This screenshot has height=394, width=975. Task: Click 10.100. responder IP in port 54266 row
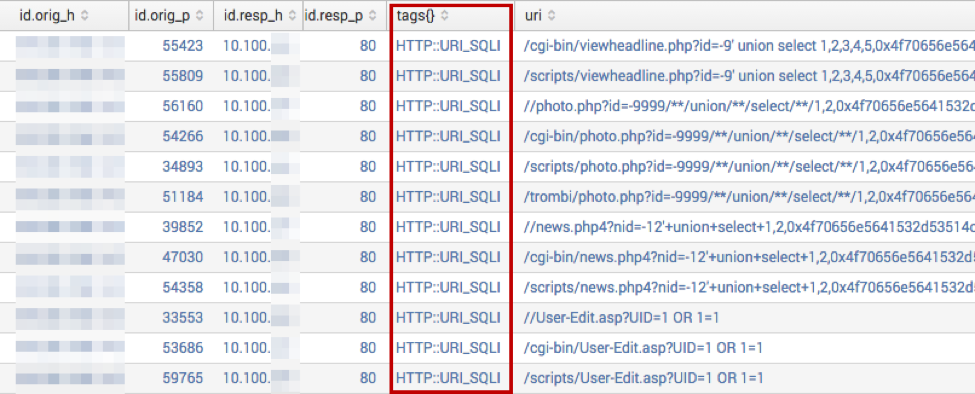(x=247, y=136)
